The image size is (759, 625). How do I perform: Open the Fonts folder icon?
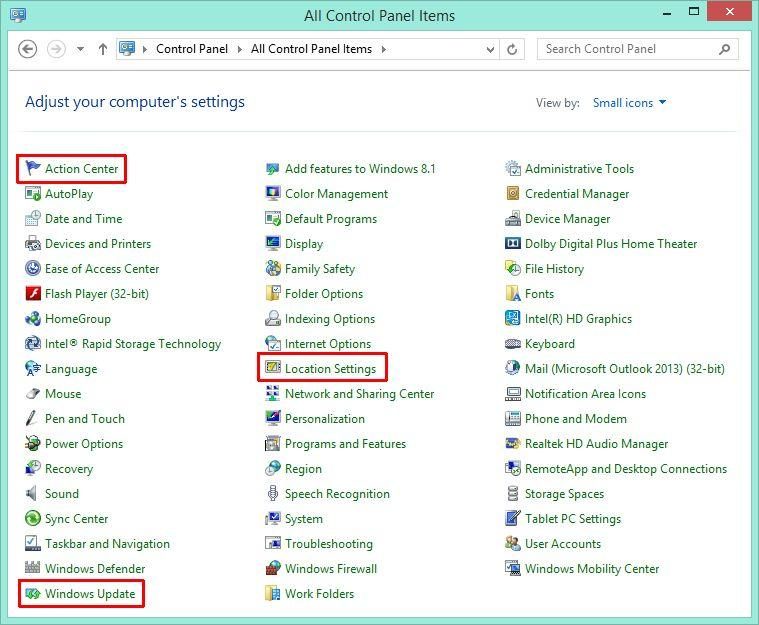pyautogui.click(x=513, y=293)
